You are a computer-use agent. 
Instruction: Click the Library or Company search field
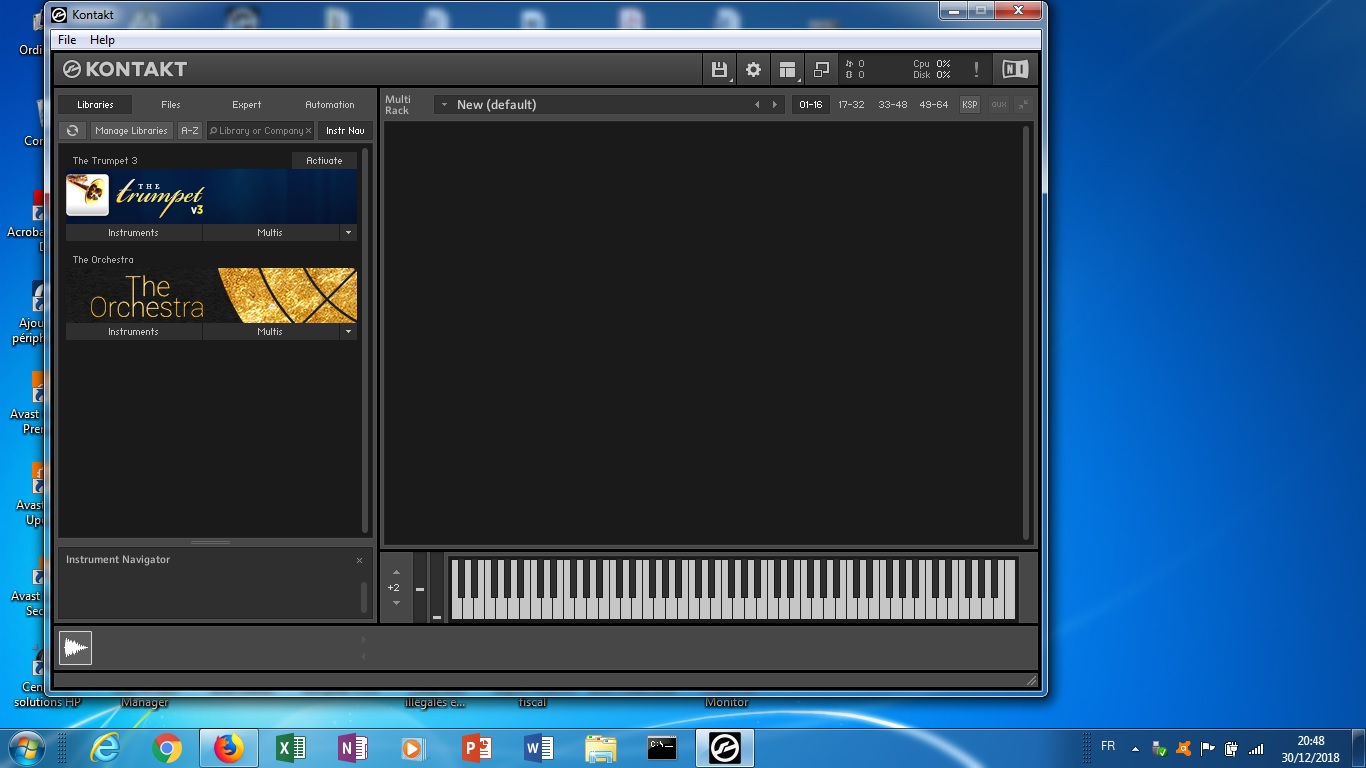click(258, 130)
